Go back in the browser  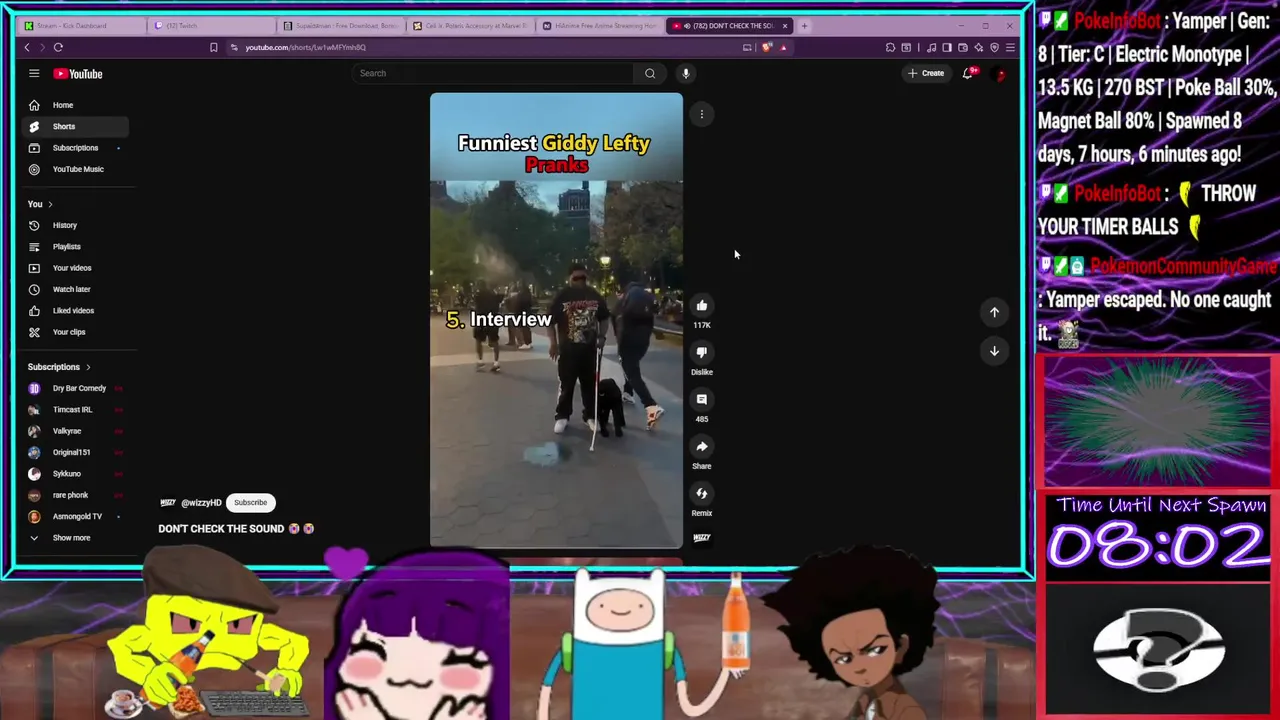tap(27, 47)
